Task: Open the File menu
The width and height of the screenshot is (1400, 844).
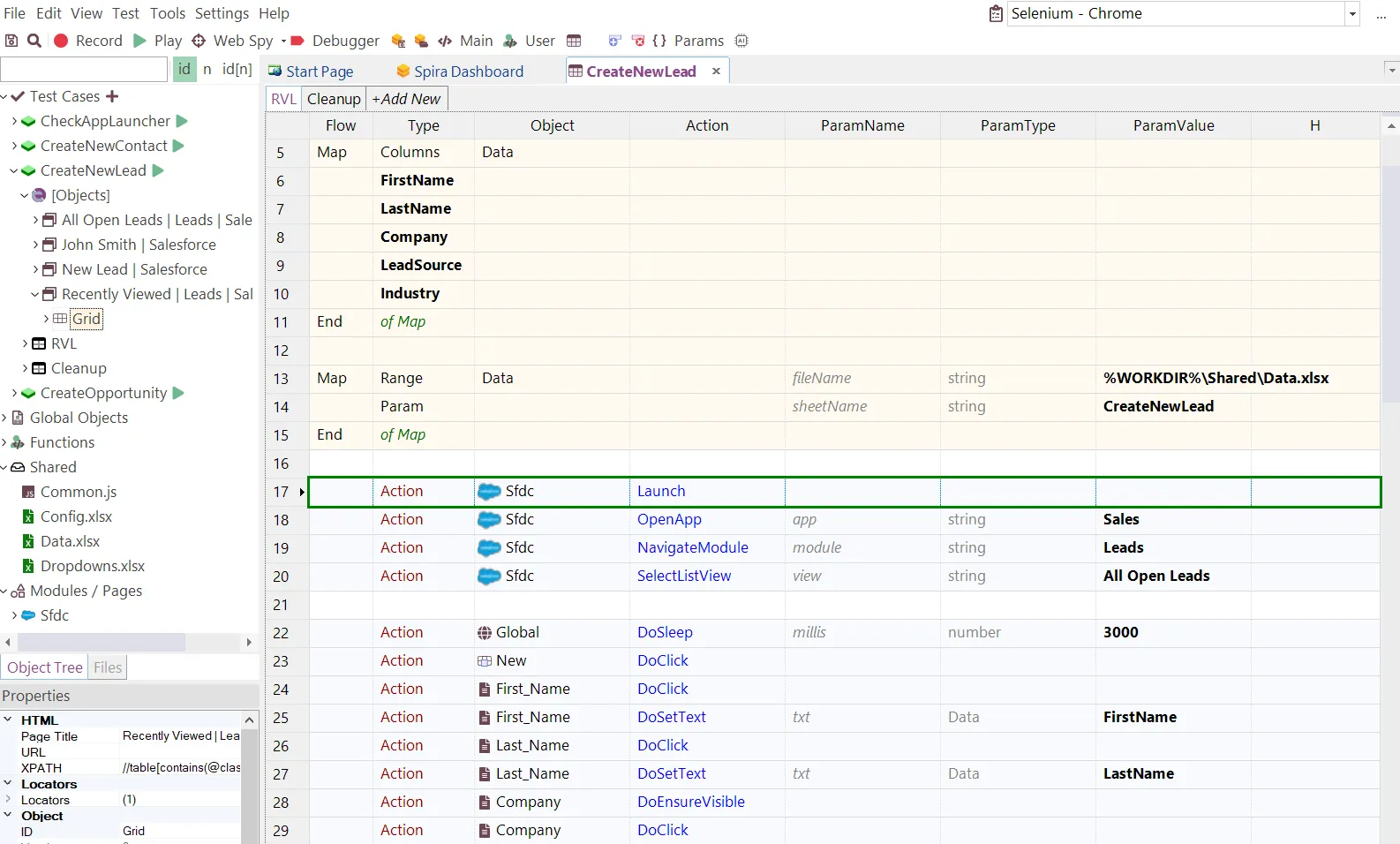Action: [14, 13]
